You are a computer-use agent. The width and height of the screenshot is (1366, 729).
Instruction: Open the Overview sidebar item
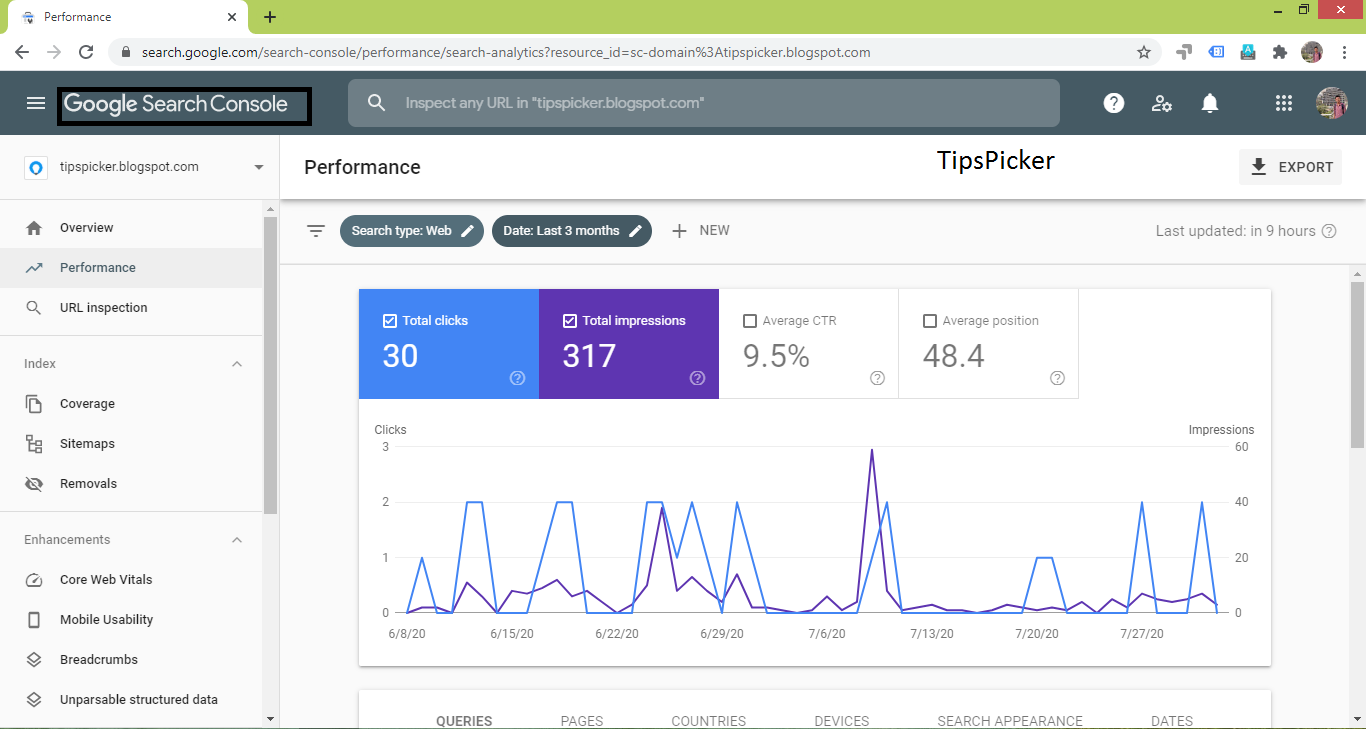132,228
